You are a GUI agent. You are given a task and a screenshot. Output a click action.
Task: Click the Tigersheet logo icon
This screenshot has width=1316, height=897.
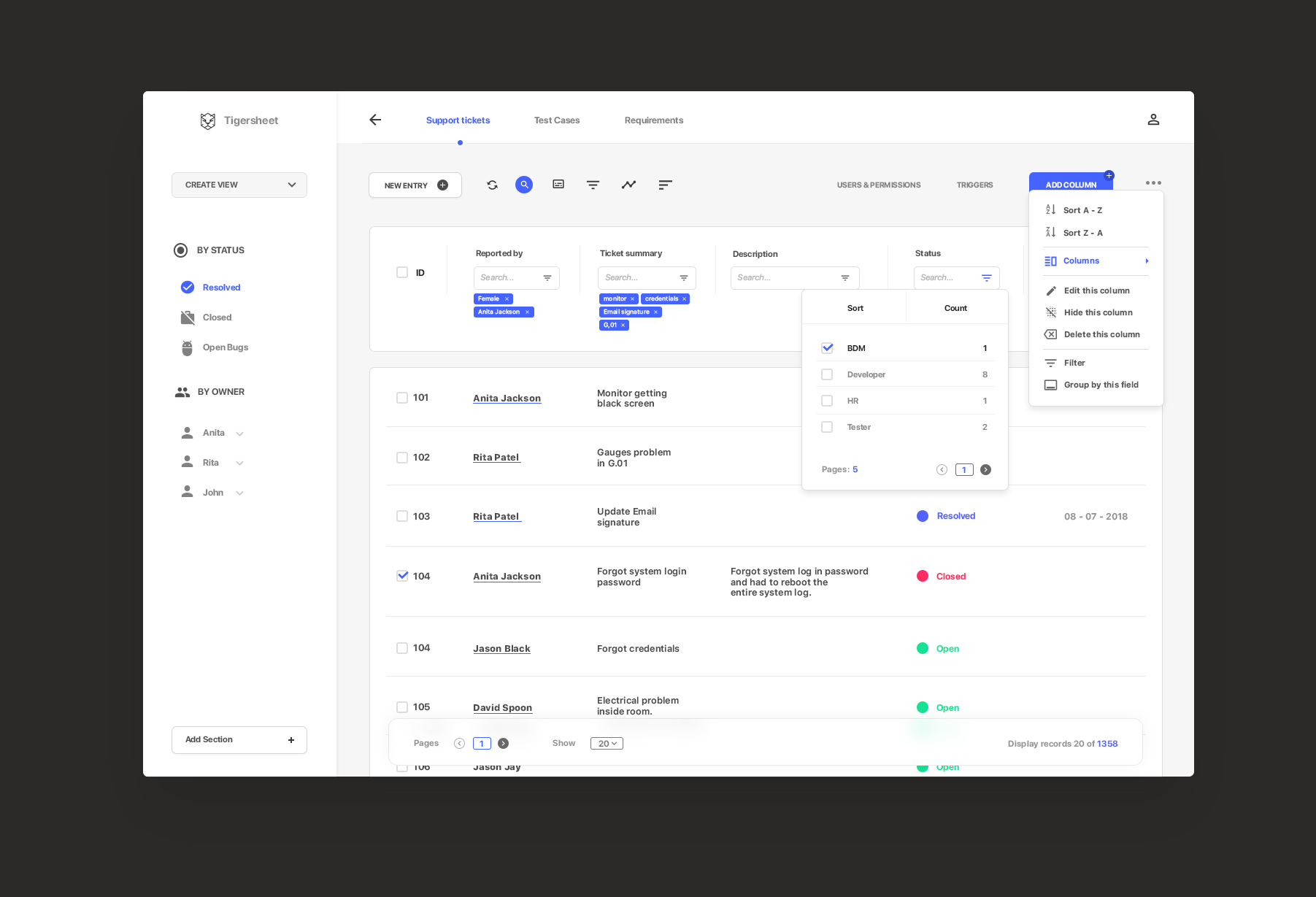point(208,121)
